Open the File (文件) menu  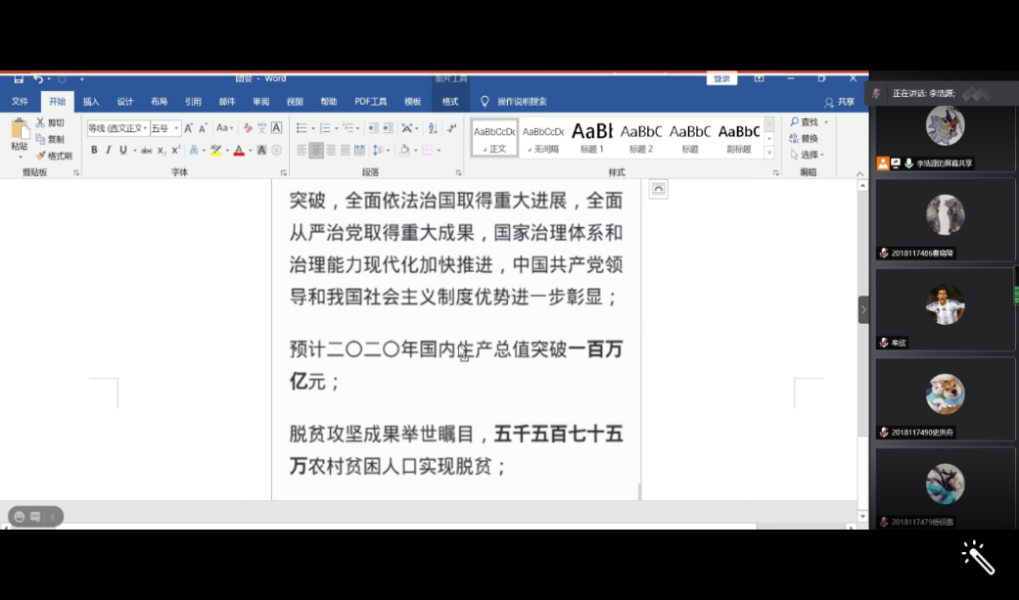click(x=19, y=101)
